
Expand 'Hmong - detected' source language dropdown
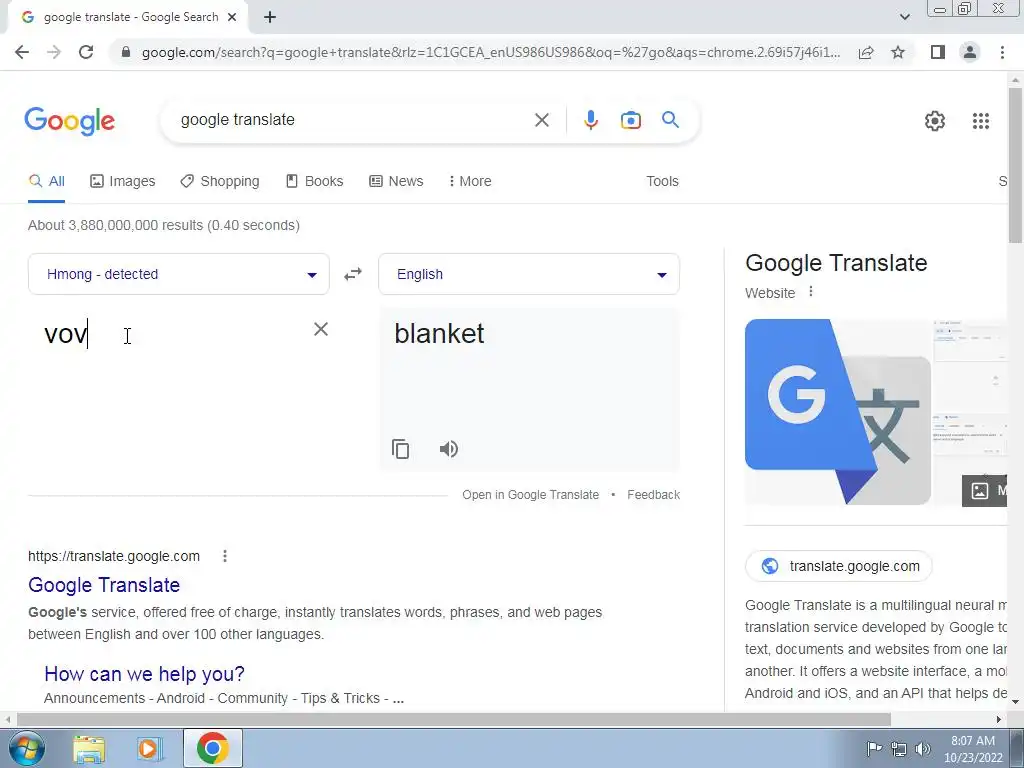[178, 274]
